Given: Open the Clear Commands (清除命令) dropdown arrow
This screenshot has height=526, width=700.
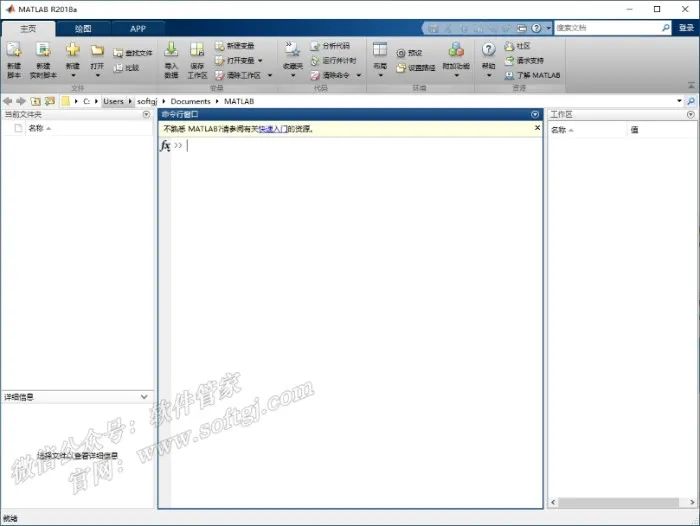Looking at the screenshot, I should point(359,75).
